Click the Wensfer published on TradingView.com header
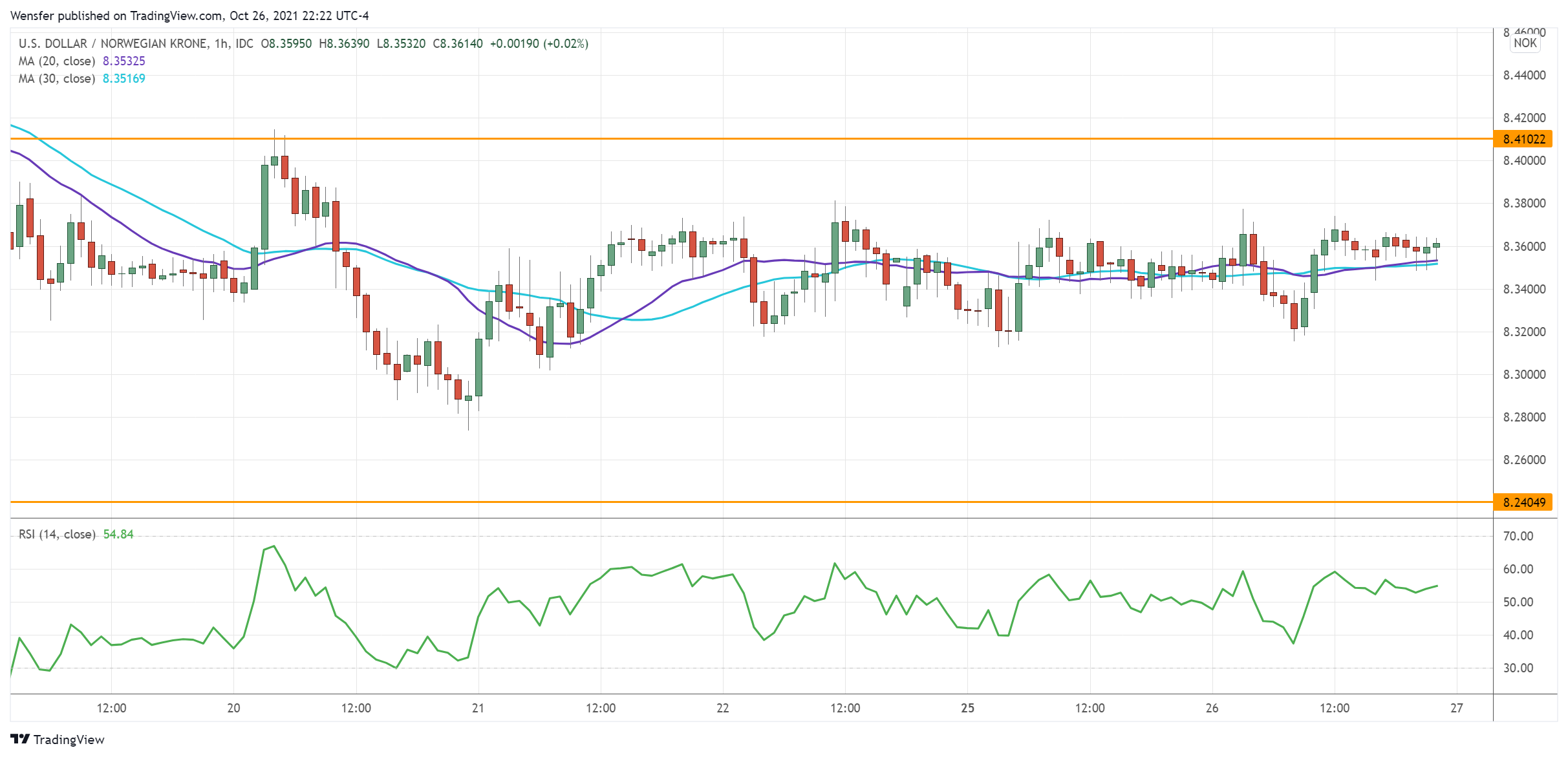 pos(189,16)
